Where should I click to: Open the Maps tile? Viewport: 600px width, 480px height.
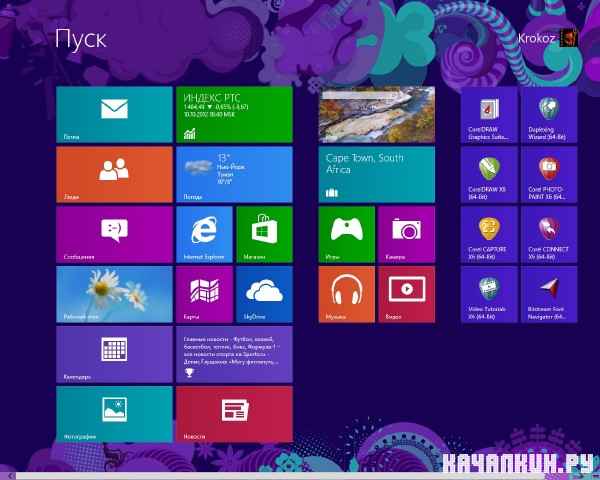pos(204,294)
